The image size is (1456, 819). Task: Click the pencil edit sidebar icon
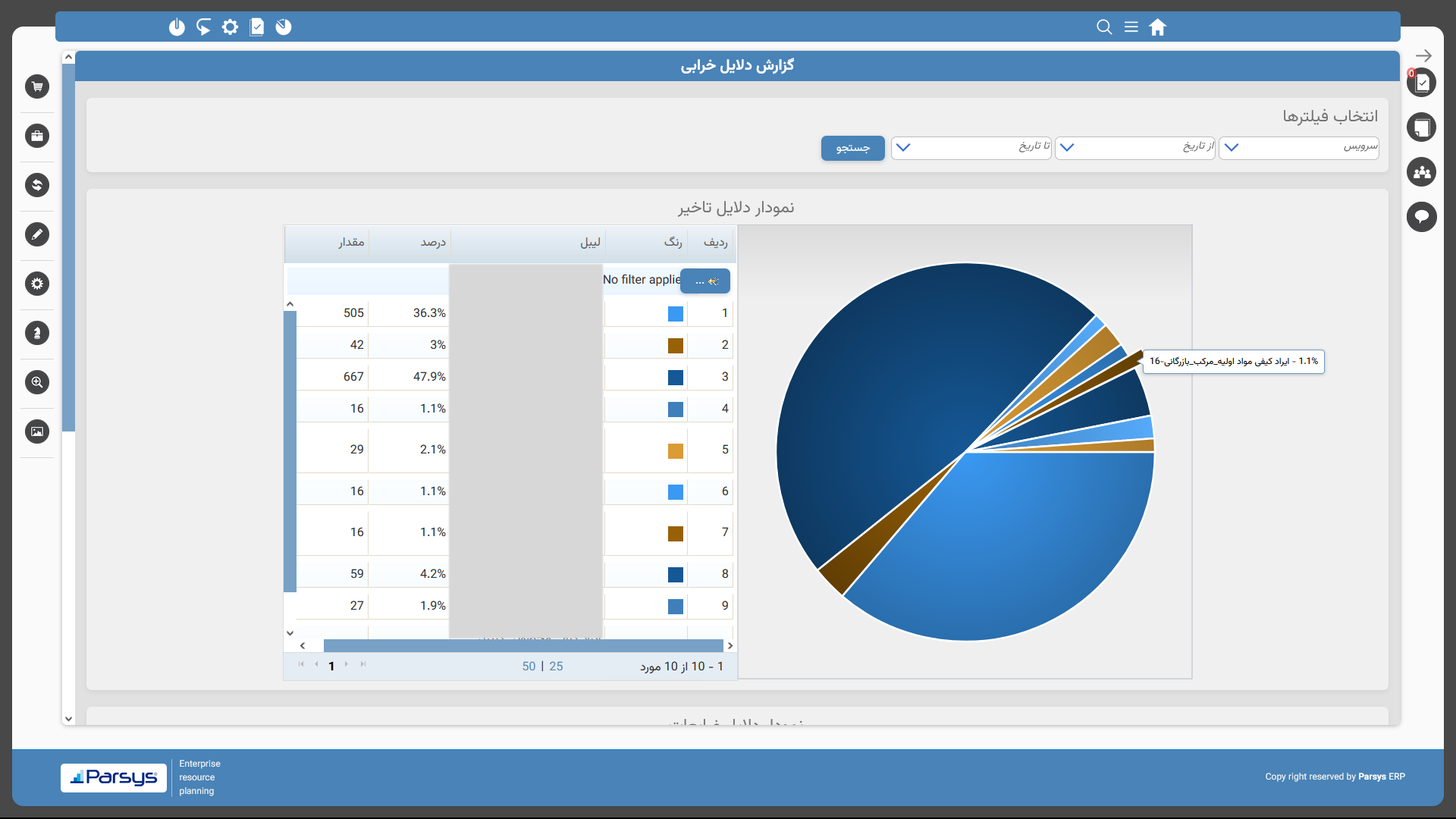[x=37, y=234]
